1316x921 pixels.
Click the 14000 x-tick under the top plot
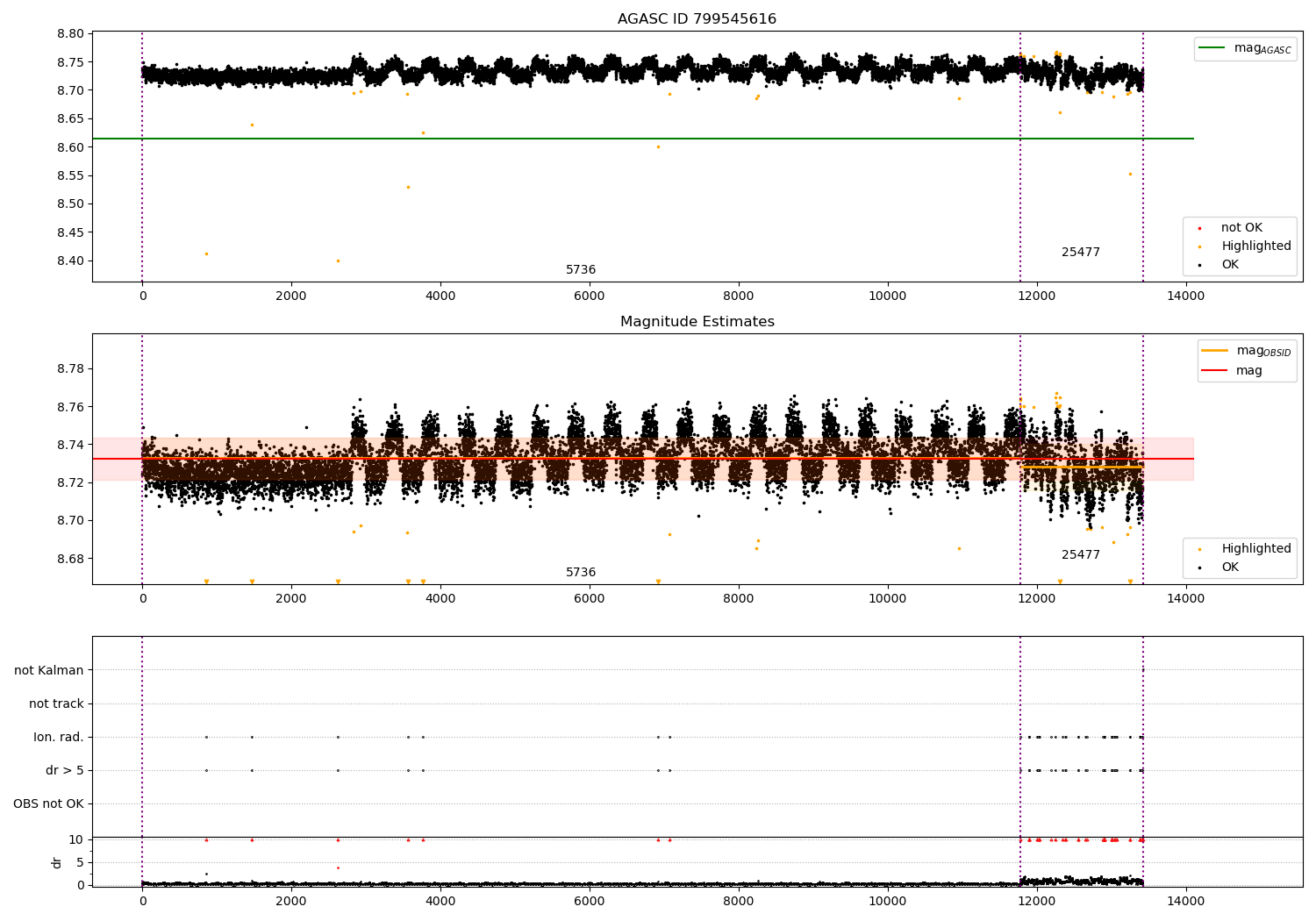point(1186,296)
